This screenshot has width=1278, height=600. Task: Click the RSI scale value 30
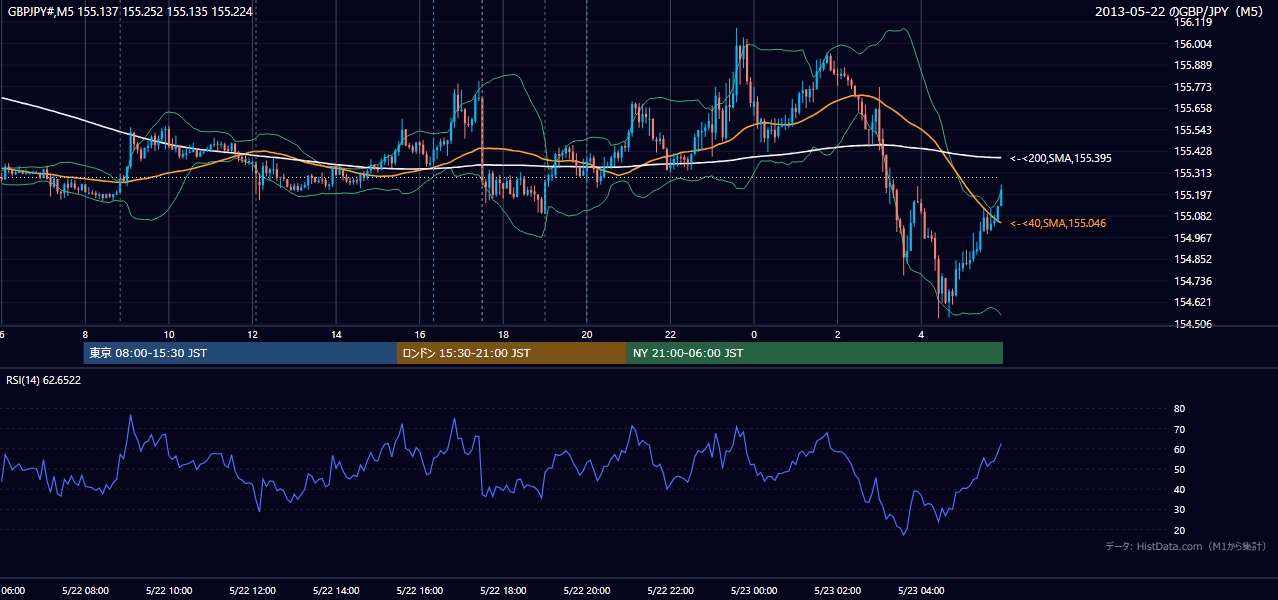click(x=1180, y=510)
